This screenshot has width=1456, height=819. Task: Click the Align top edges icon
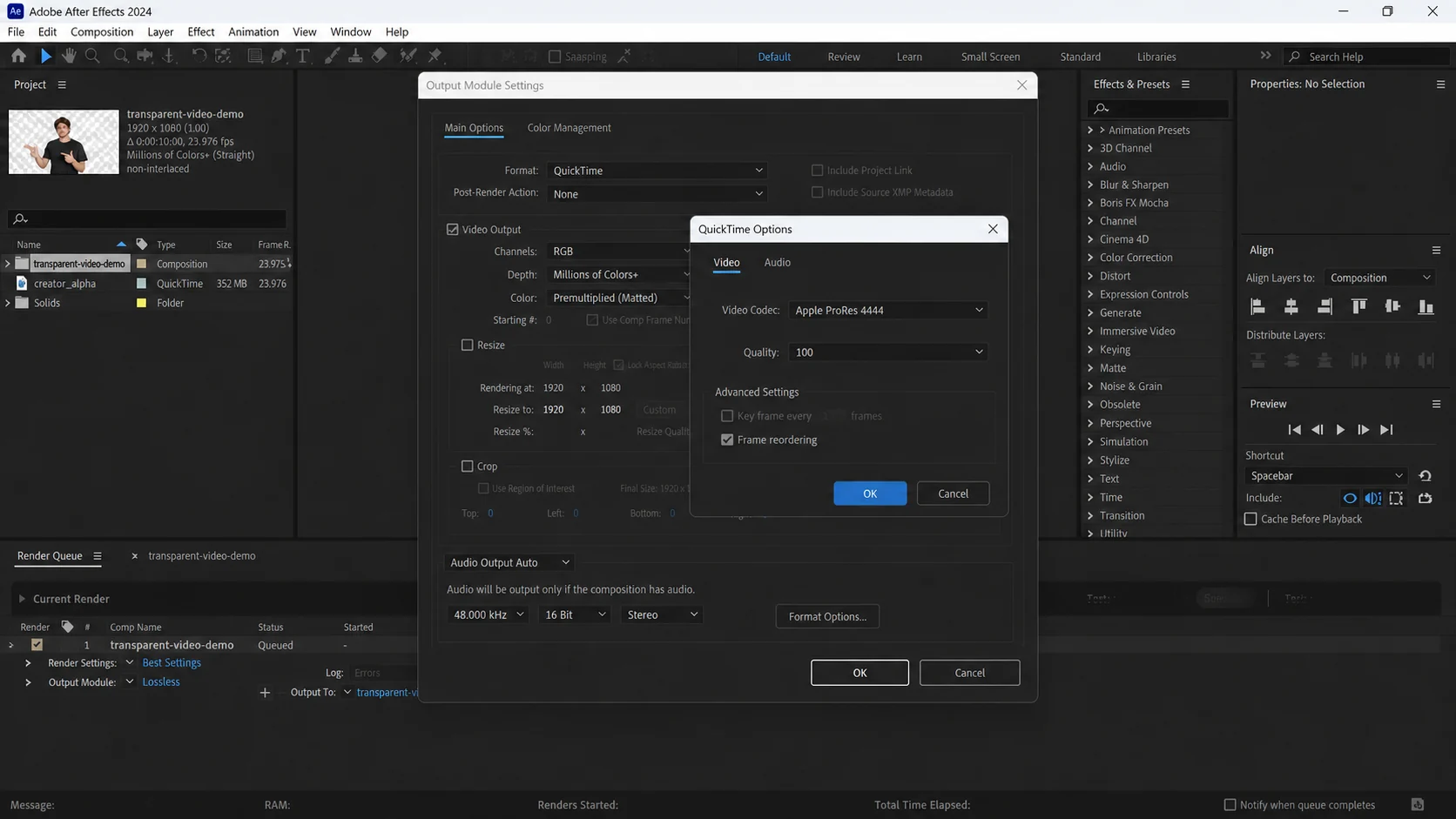click(x=1358, y=306)
